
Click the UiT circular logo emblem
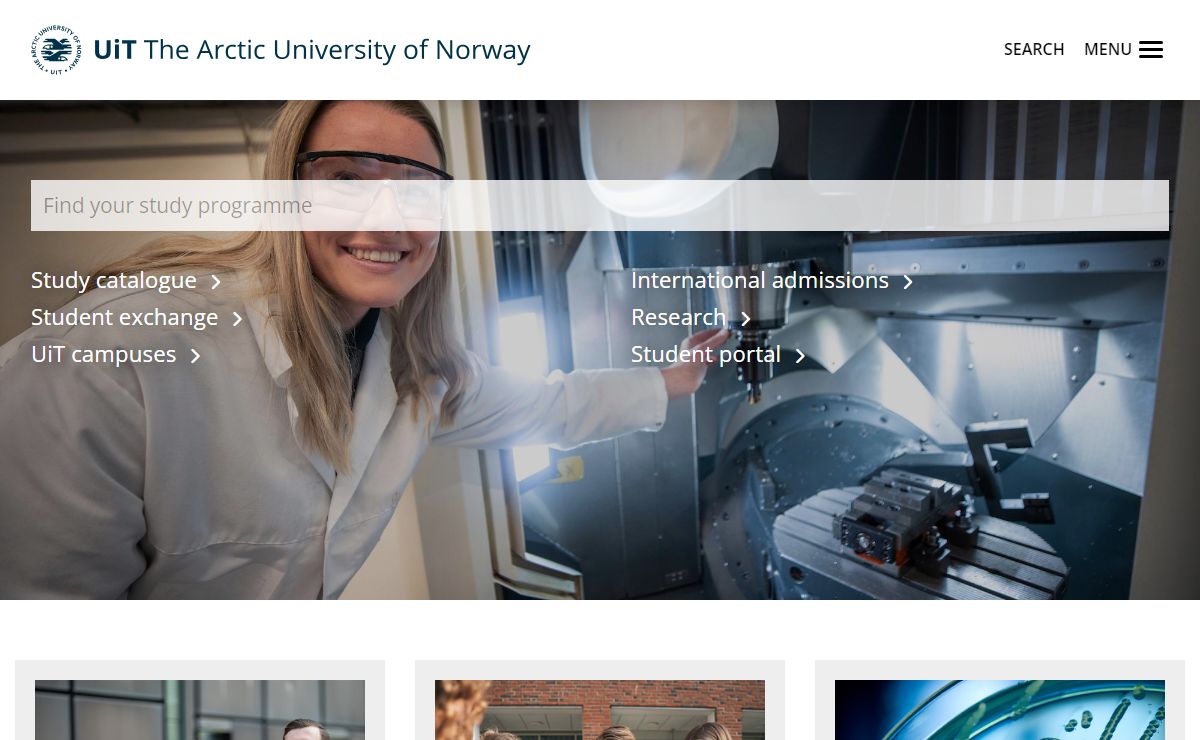click(56, 50)
